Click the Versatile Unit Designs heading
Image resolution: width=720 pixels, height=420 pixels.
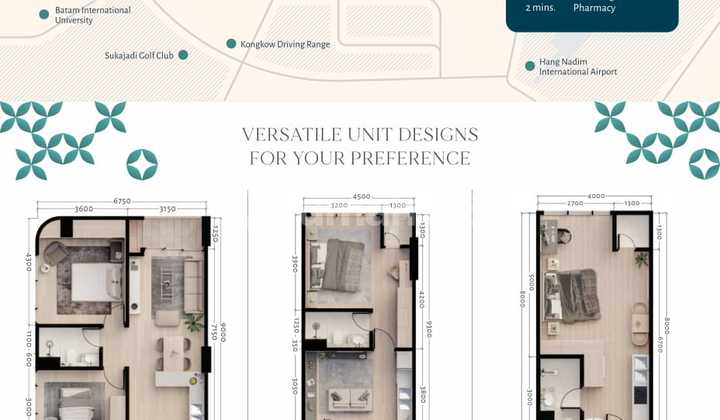(x=360, y=146)
